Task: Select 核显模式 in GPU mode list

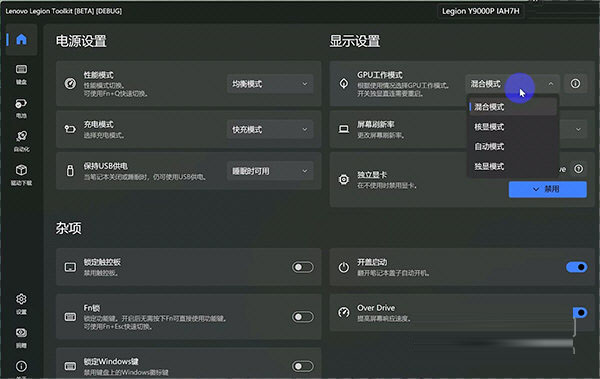Action: [x=513, y=127]
